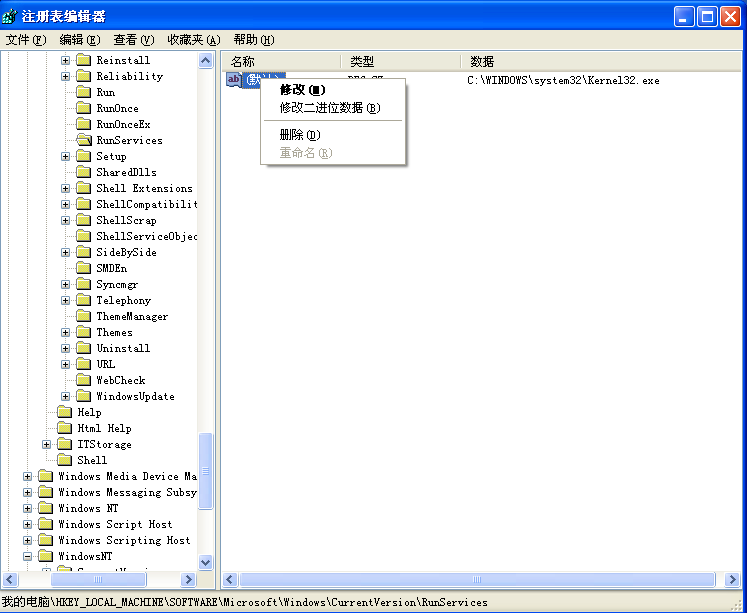
Task: Collapse the WindowsNT key
Action: pyautogui.click(x=27, y=556)
